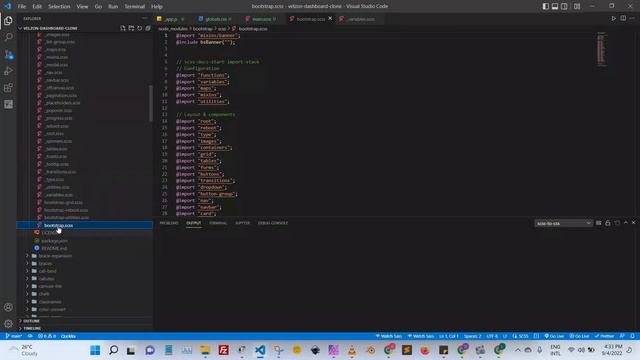Switch to the DEBUG CONSOLE panel tab
This screenshot has width=640, height=360.
tap(273, 223)
